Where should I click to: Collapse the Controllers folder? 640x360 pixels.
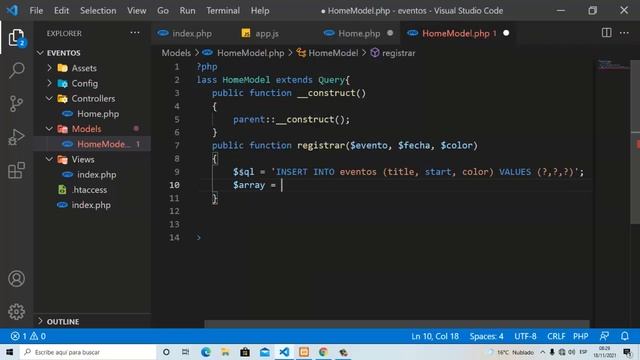click(49, 98)
